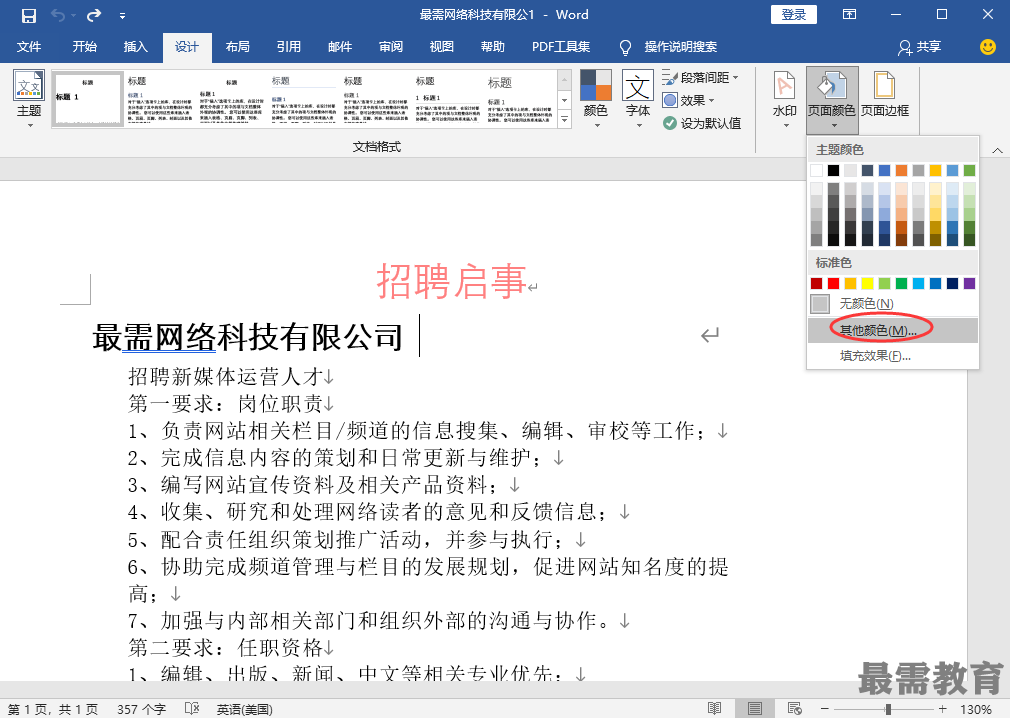Click the Redo arrow icon
The image size is (1010, 718).
click(94, 15)
